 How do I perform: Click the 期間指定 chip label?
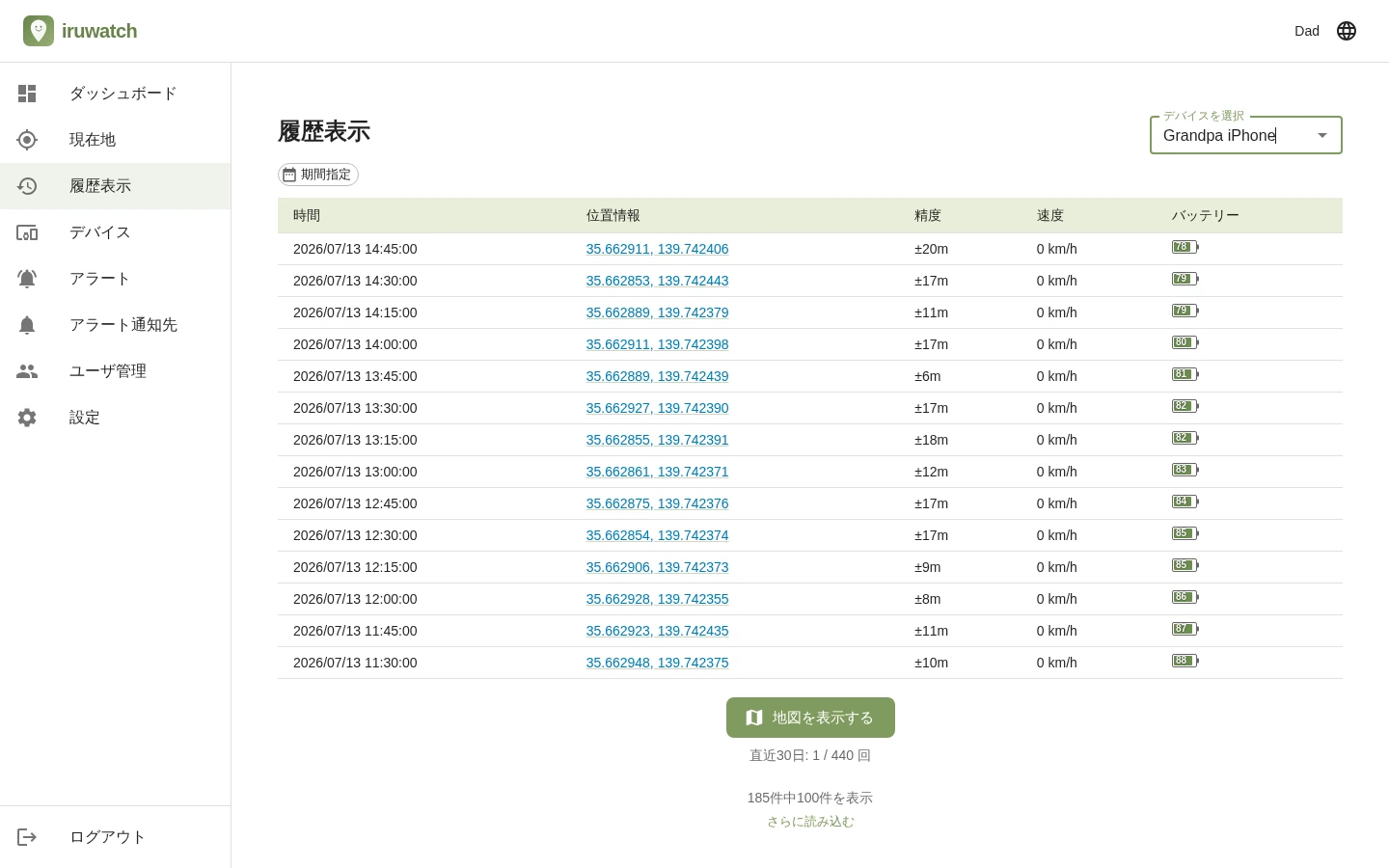(326, 175)
